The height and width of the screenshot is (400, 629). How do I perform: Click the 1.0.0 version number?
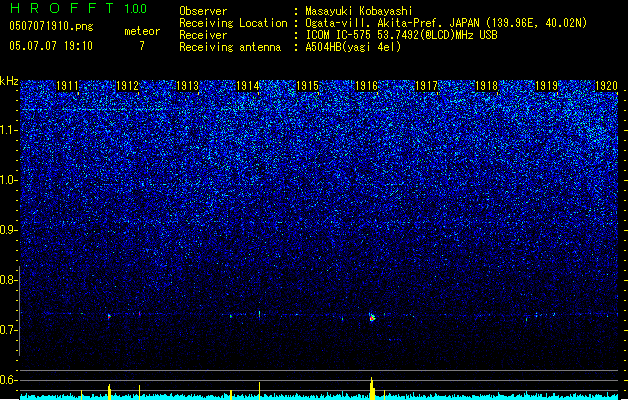(x=135, y=9)
